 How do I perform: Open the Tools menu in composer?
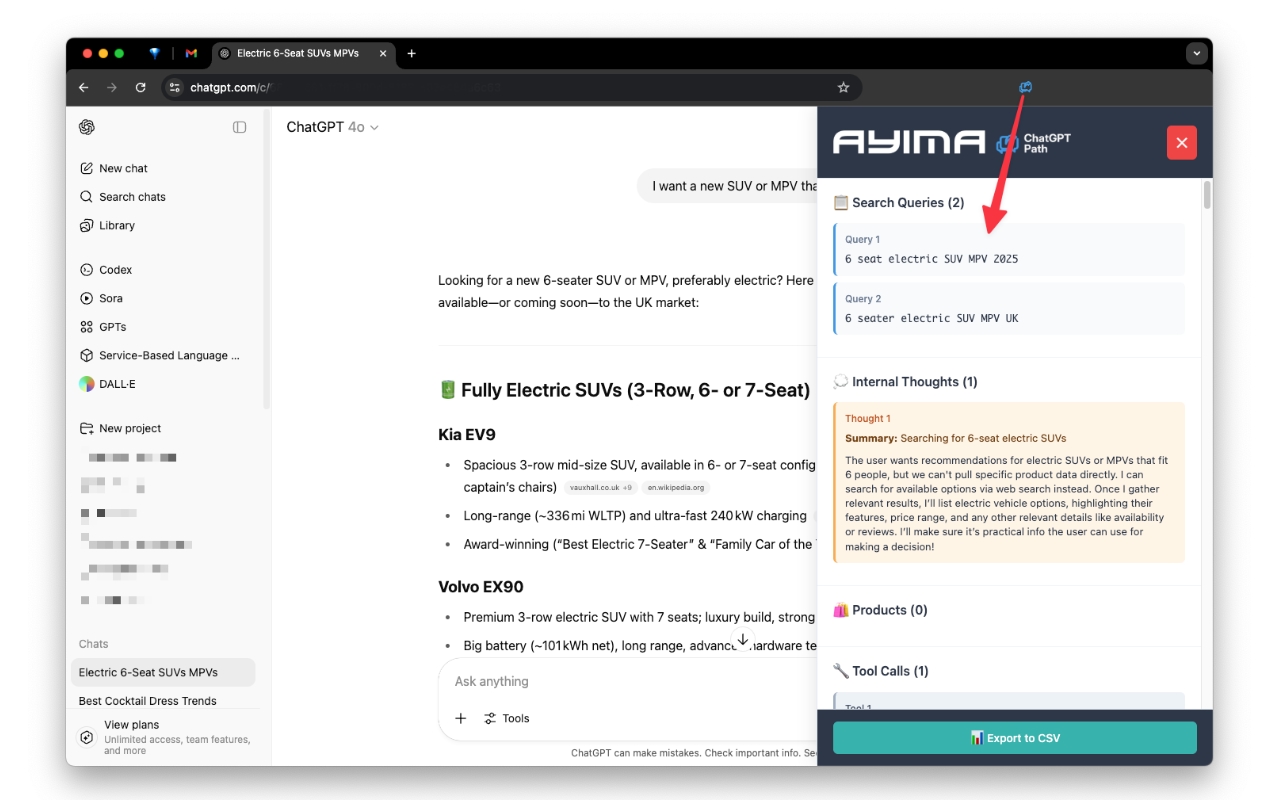[x=506, y=718]
